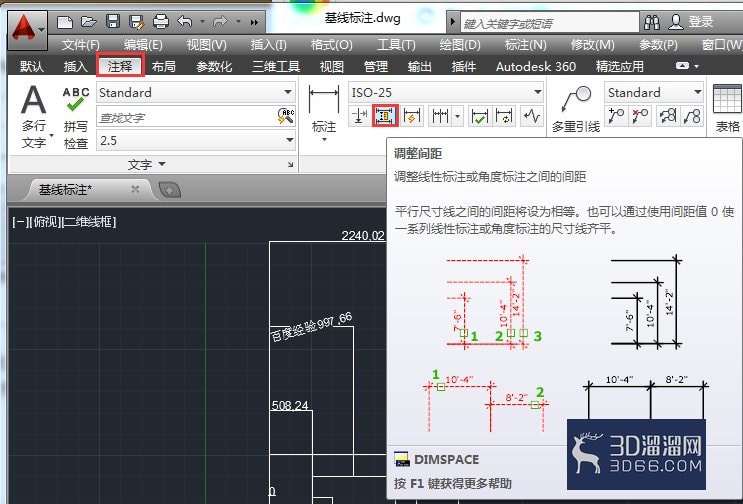The height and width of the screenshot is (504, 743).
Task: Expand the 文字 panel title
Action: coord(146,164)
